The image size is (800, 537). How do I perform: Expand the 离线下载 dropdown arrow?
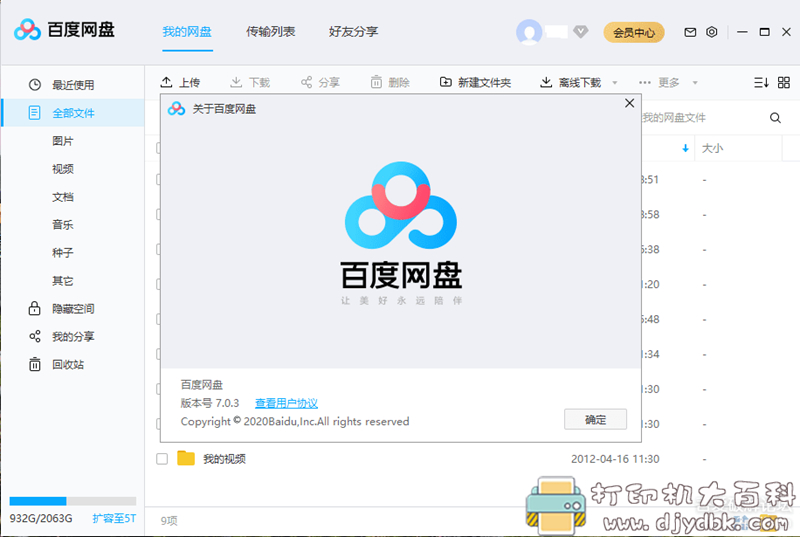pos(615,83)
